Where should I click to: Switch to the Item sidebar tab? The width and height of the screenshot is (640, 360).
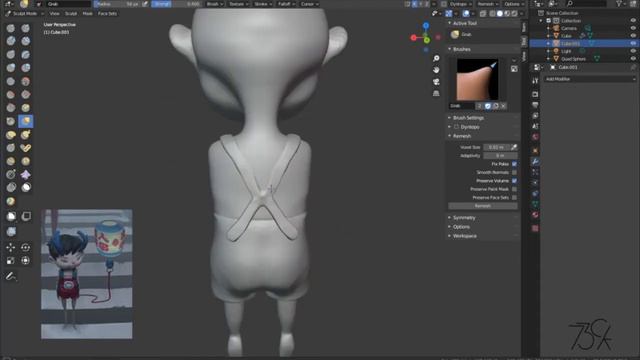click(524, 27)
